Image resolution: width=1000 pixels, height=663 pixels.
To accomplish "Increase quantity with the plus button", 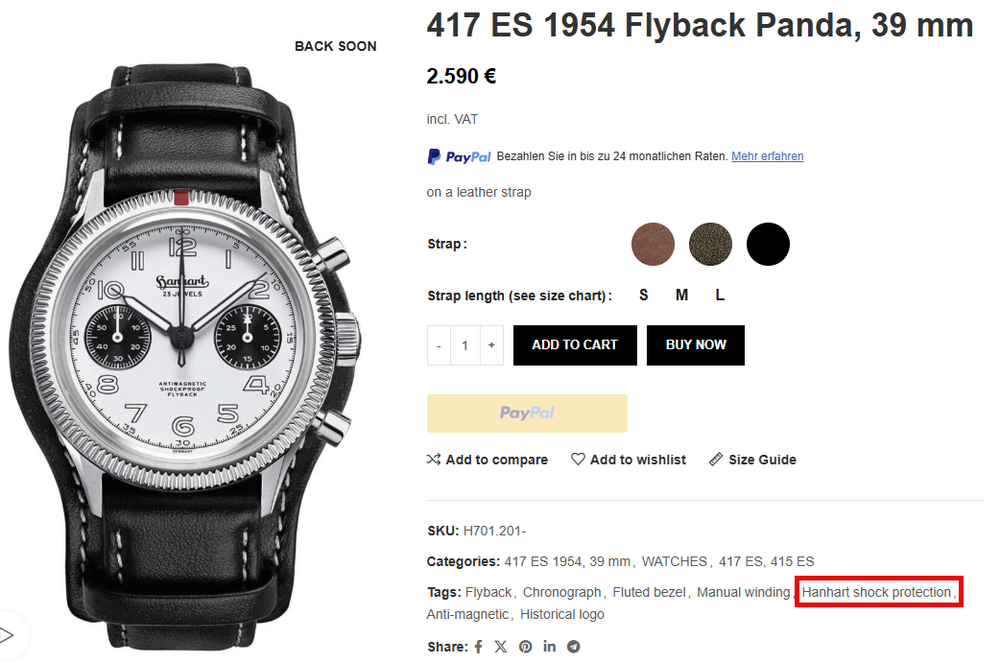I will (491, 345).
